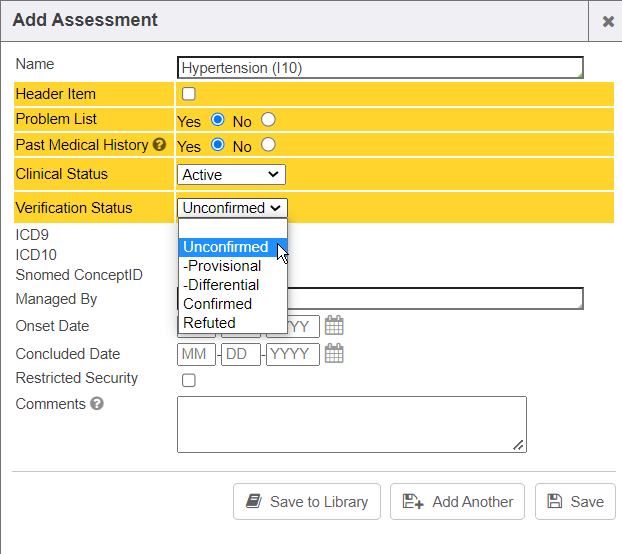The width and height of the screenshot is (622, 554).
Task: Pick the Provisional verification option
Action: 222,266
